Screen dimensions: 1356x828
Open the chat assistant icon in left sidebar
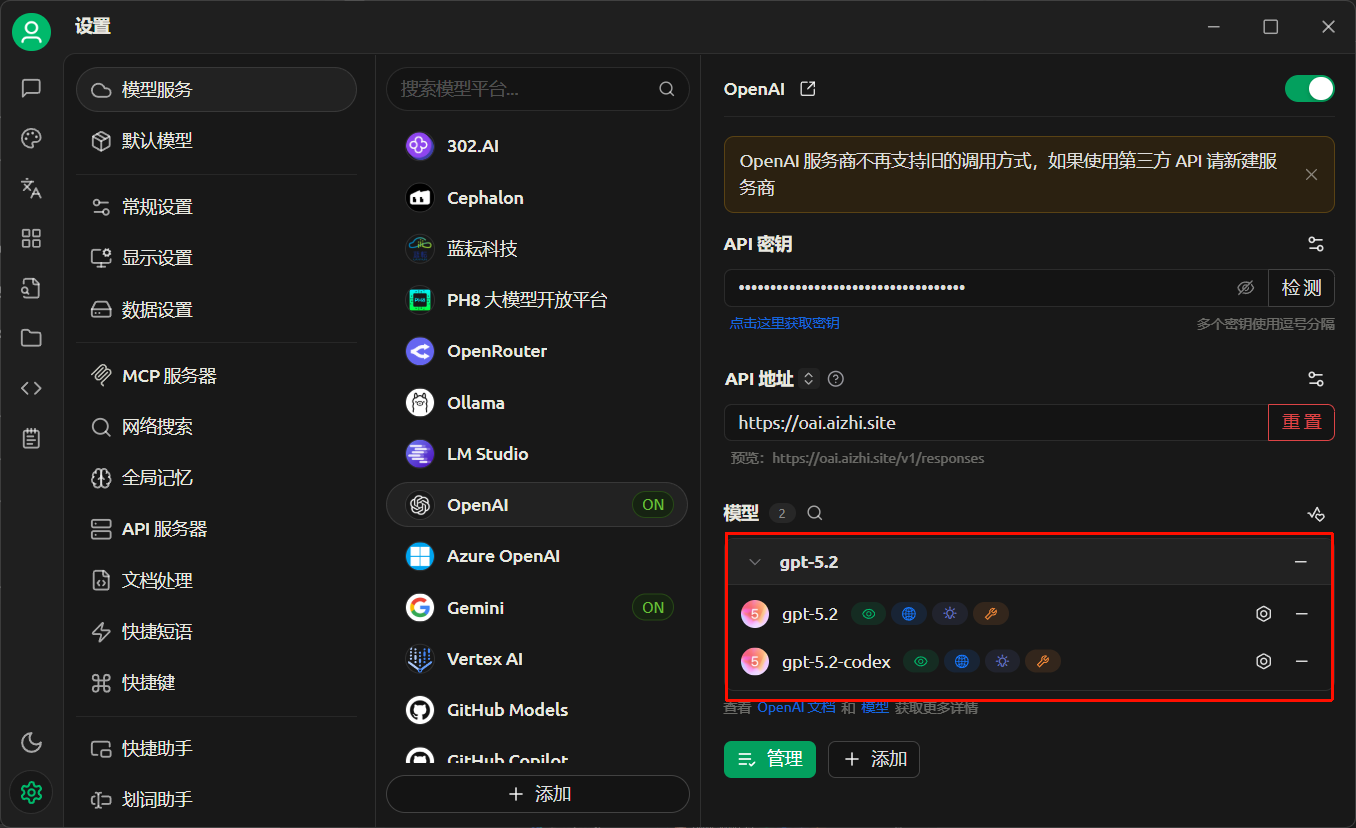[31, 88]
